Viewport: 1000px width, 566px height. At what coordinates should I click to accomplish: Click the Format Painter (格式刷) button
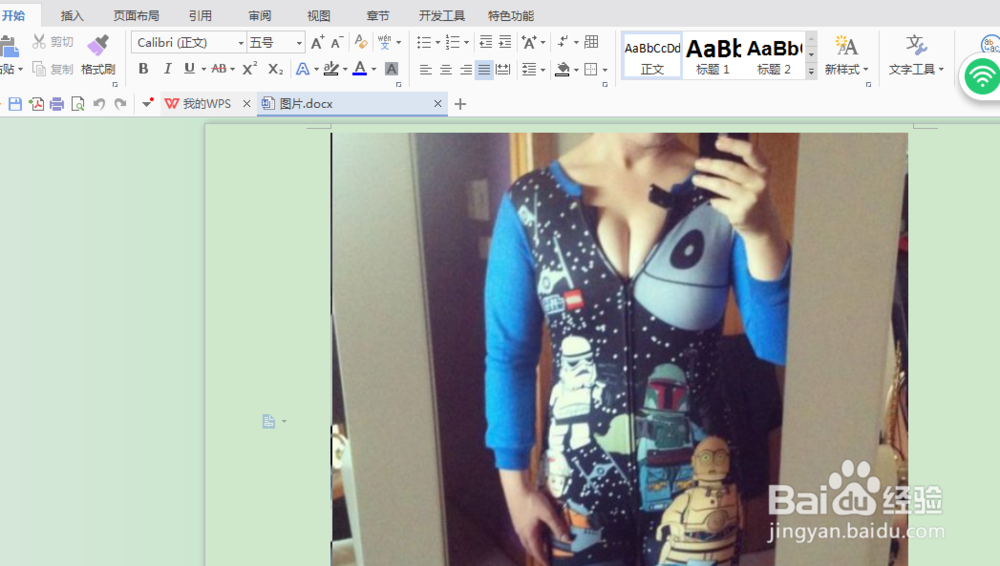[98, 55]
